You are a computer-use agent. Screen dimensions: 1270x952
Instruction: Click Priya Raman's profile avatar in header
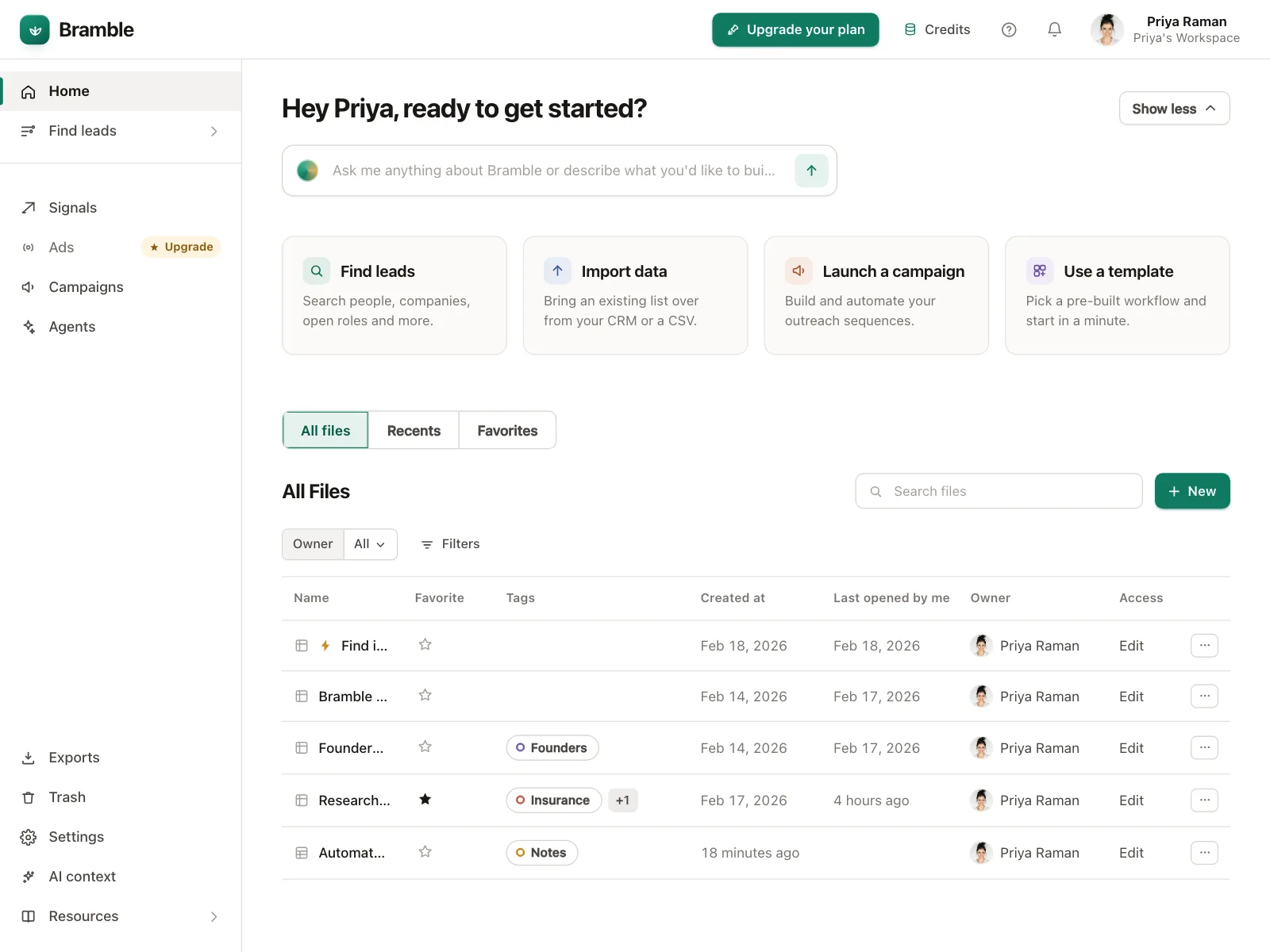point(1106,29)
